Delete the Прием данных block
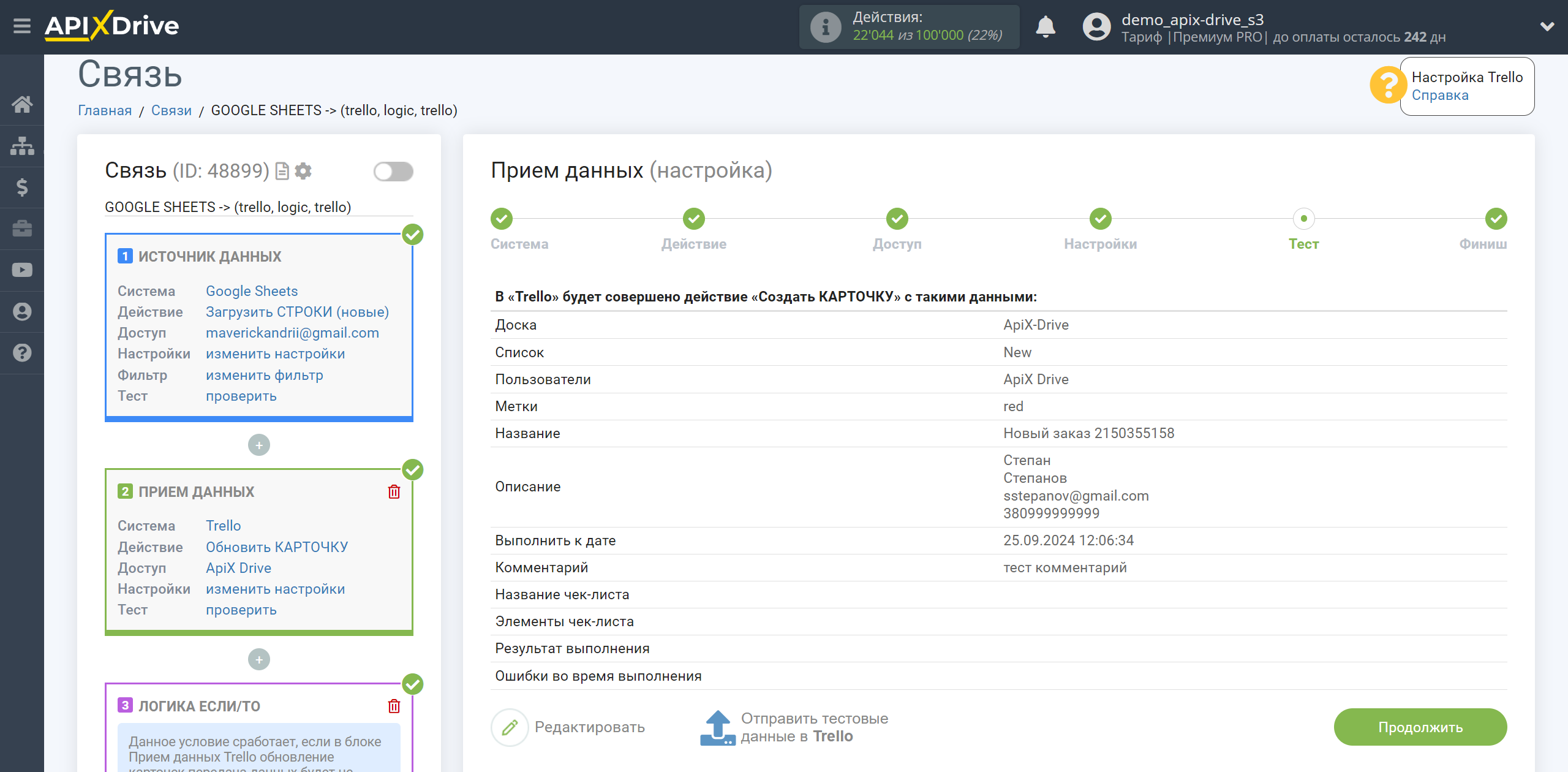 (394, 491)
